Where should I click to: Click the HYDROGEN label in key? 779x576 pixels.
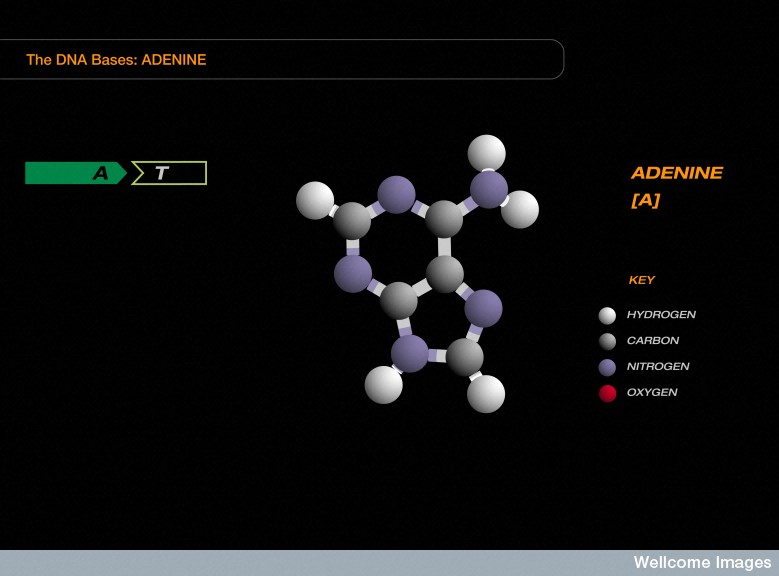click(x=661, y=315)
